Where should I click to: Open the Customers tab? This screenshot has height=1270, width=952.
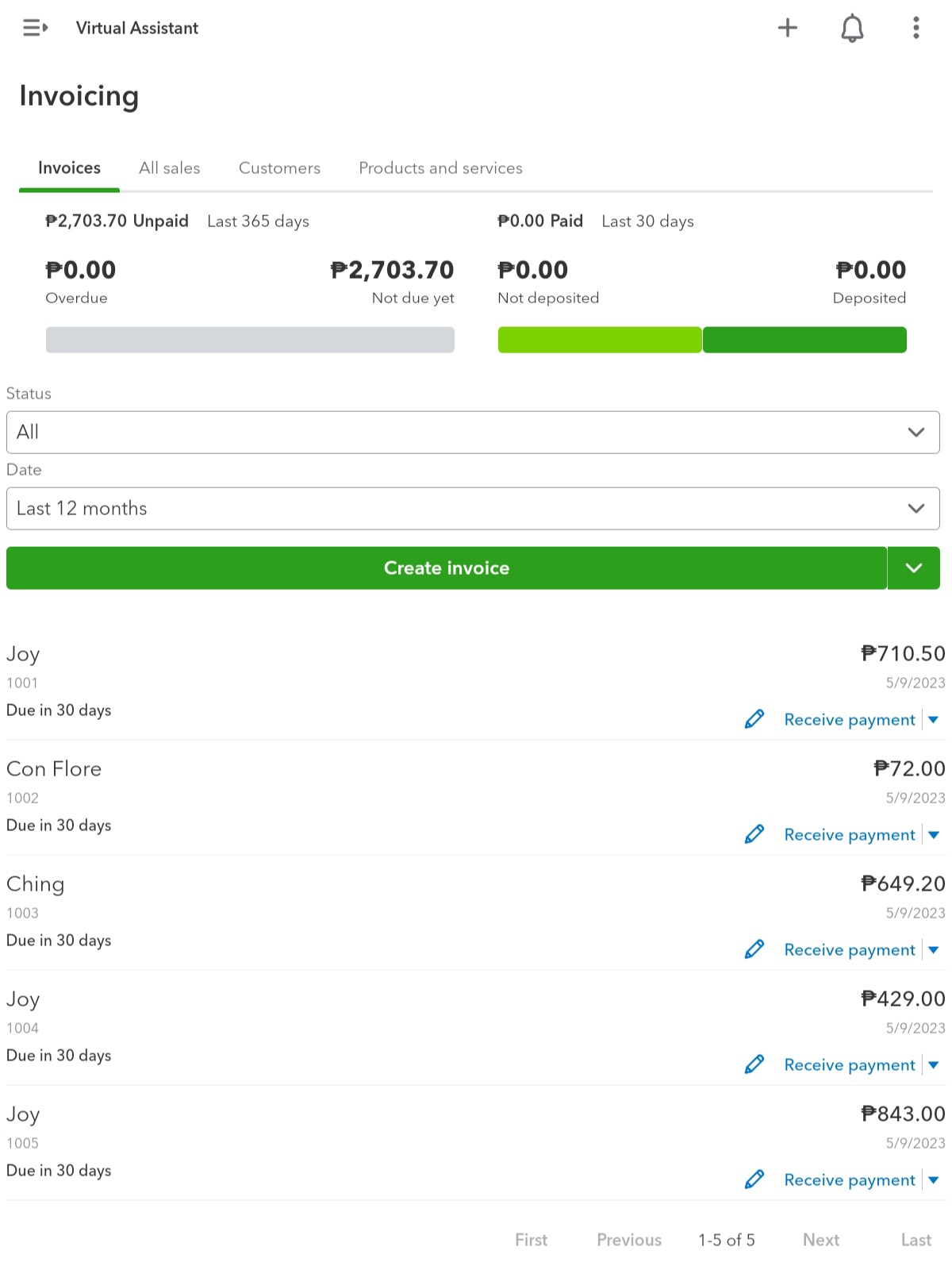[x=279, y=168]
